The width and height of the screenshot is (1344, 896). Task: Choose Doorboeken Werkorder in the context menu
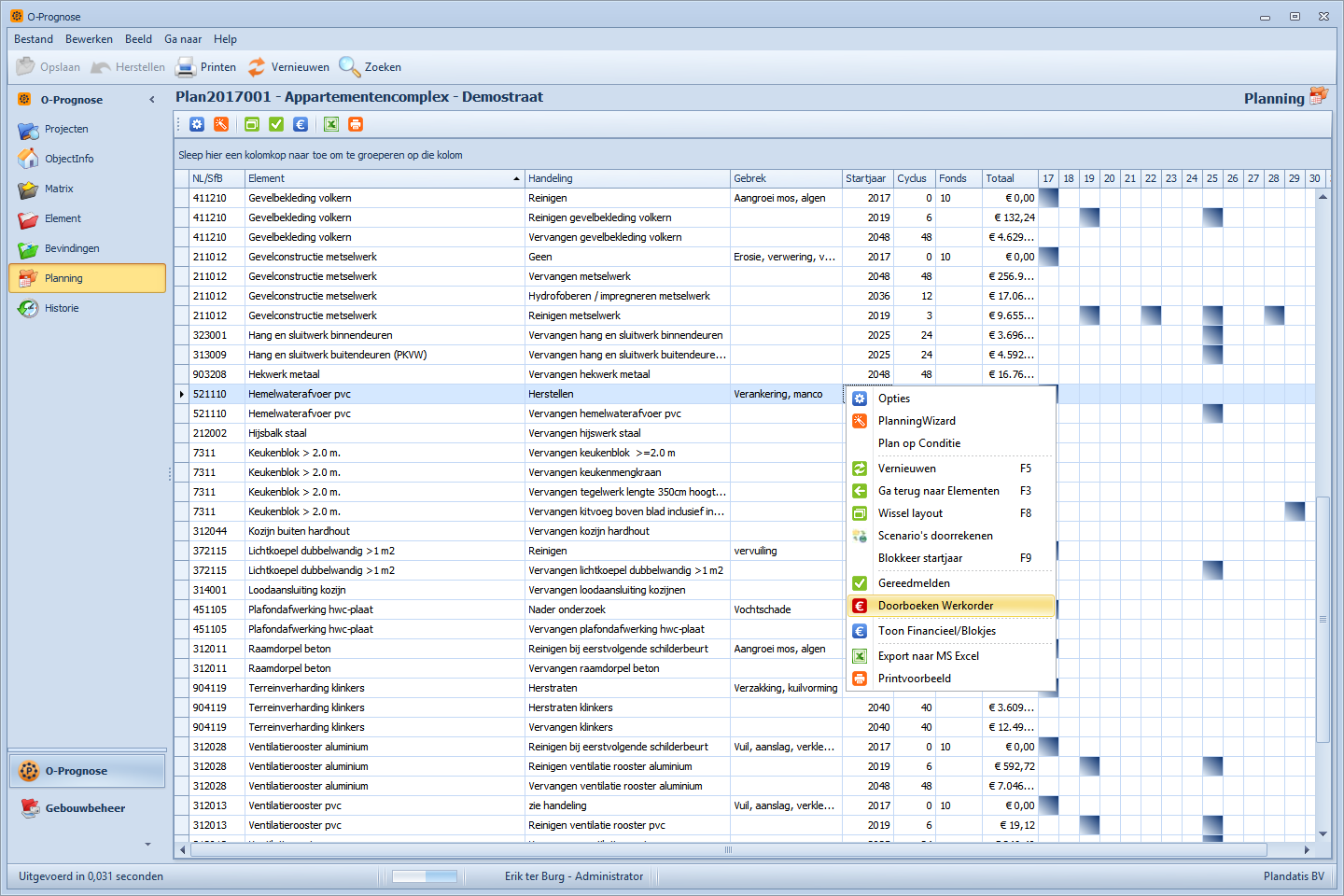tap(951, 606)
